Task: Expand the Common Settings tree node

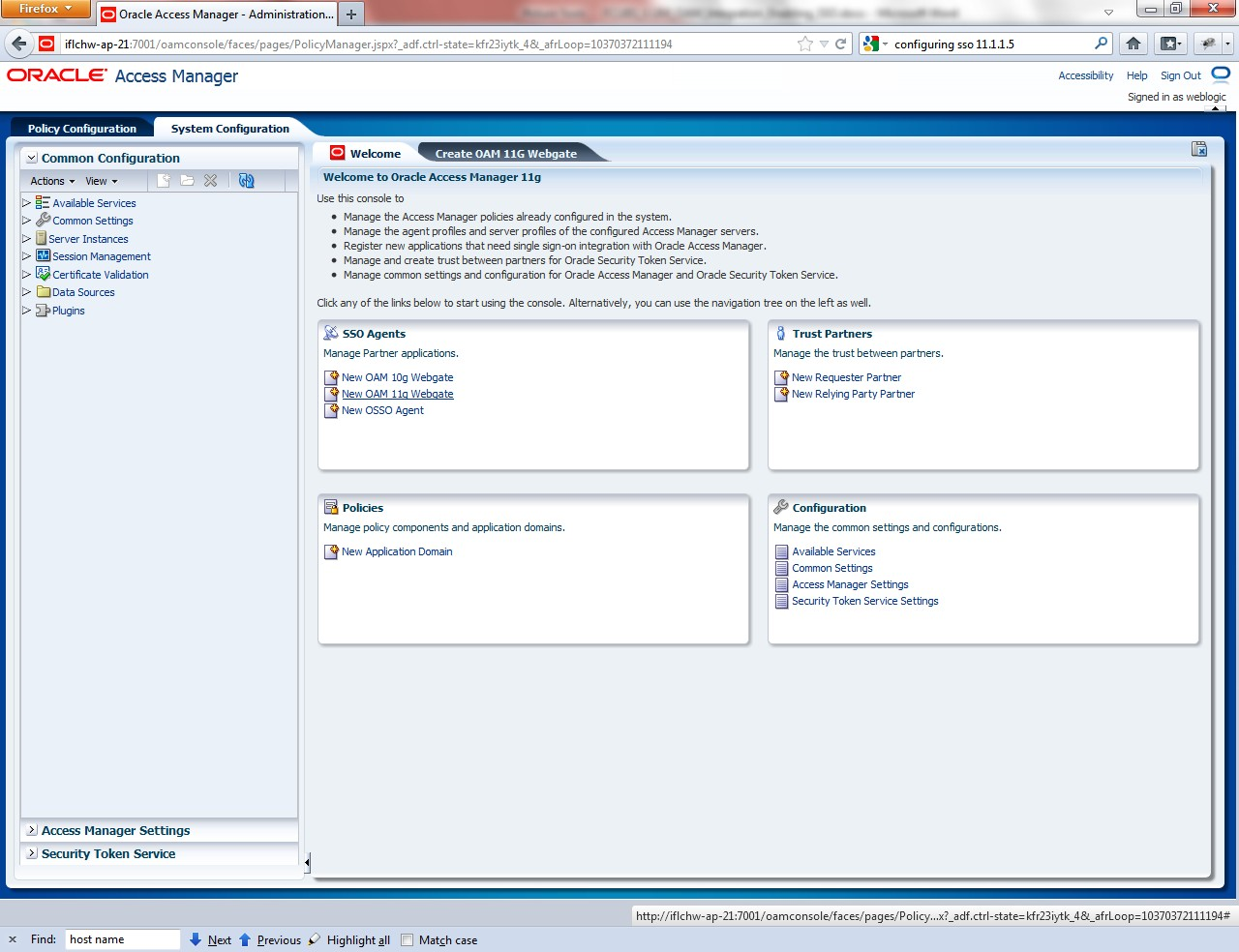Action: pyautogui.click(x=26, y=220)
